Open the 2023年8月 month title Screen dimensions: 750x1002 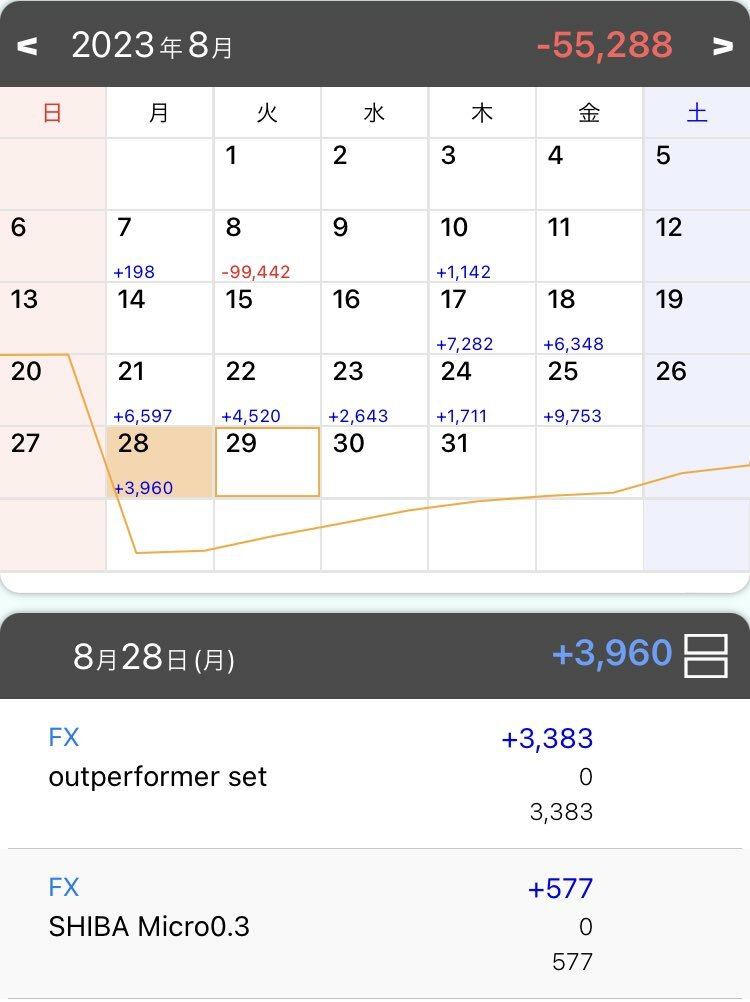[152, 46]
